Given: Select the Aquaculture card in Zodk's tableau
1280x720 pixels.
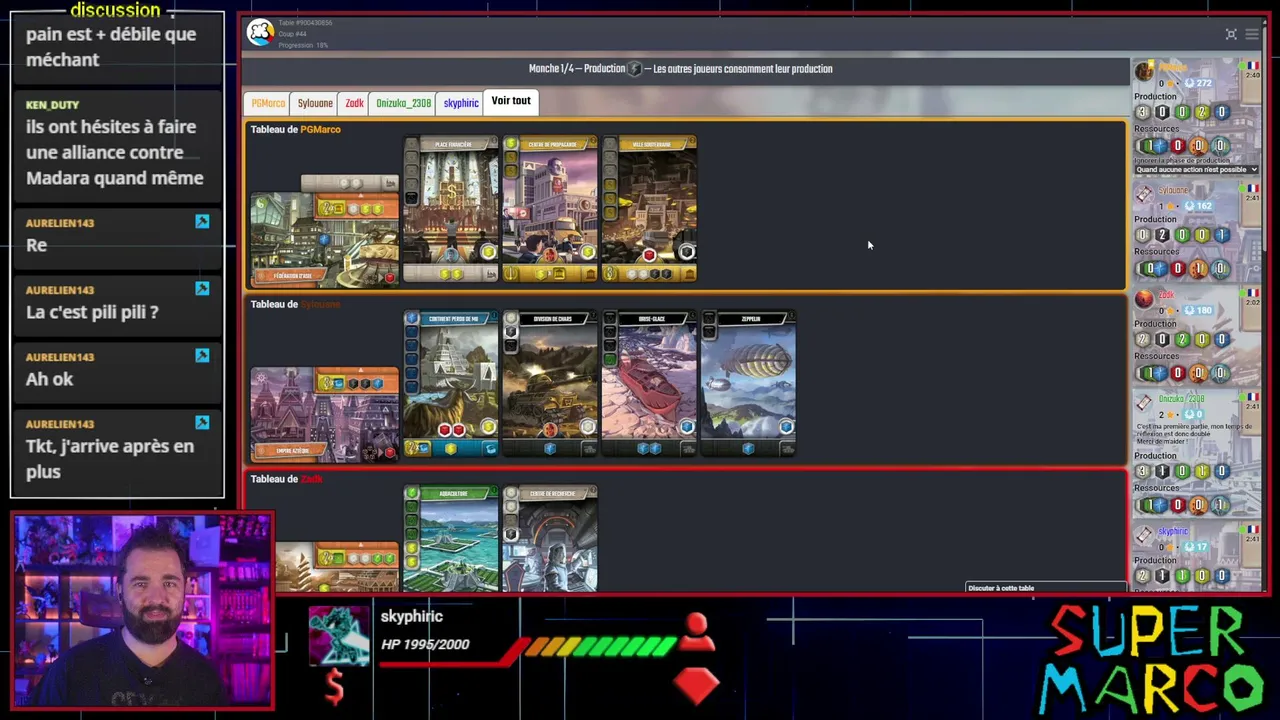Looking at the screenshot, I should [x=451, y=539].
